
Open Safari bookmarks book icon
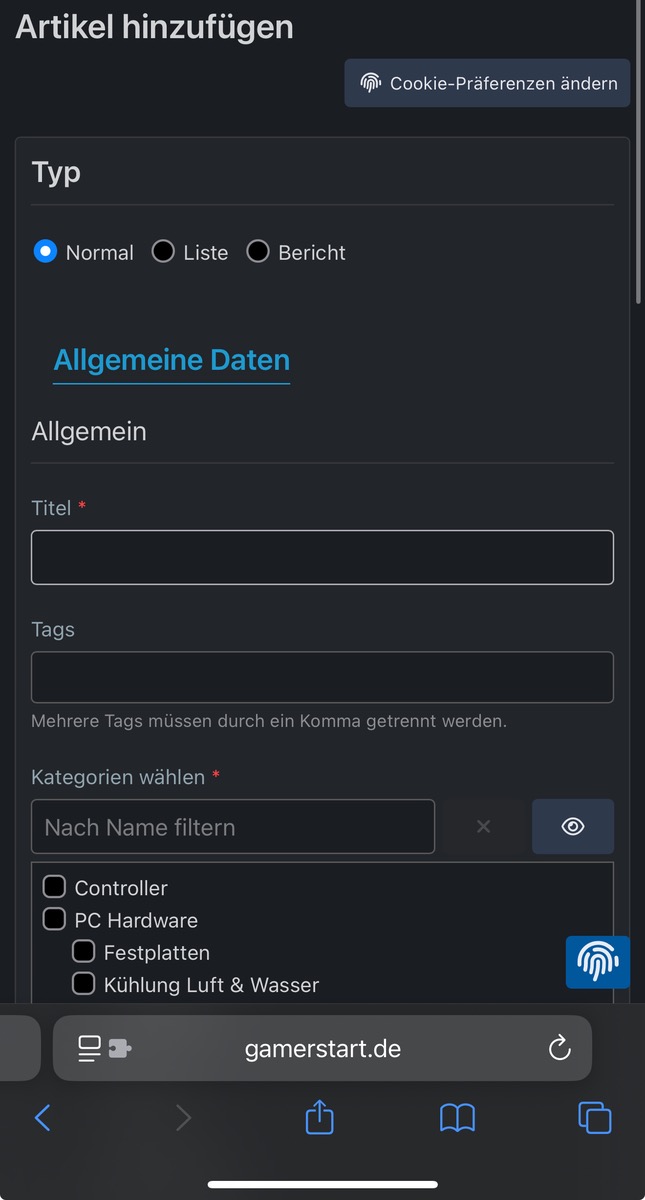click(x=457, y=1117)
